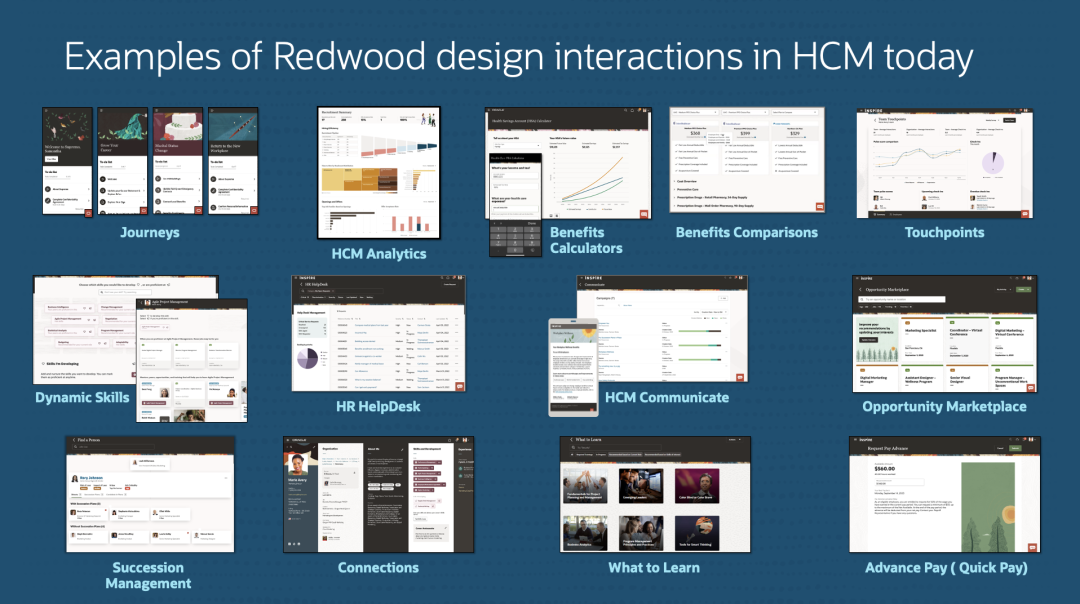This screenshot has height=604, width=1080.
Task: Open the 'Tools for Smart Thinking' card
Action: (696, 532)
